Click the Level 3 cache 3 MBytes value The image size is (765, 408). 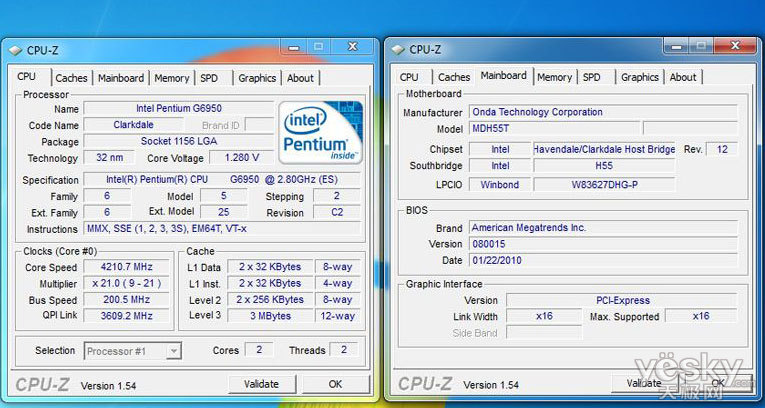click(270, 316)
